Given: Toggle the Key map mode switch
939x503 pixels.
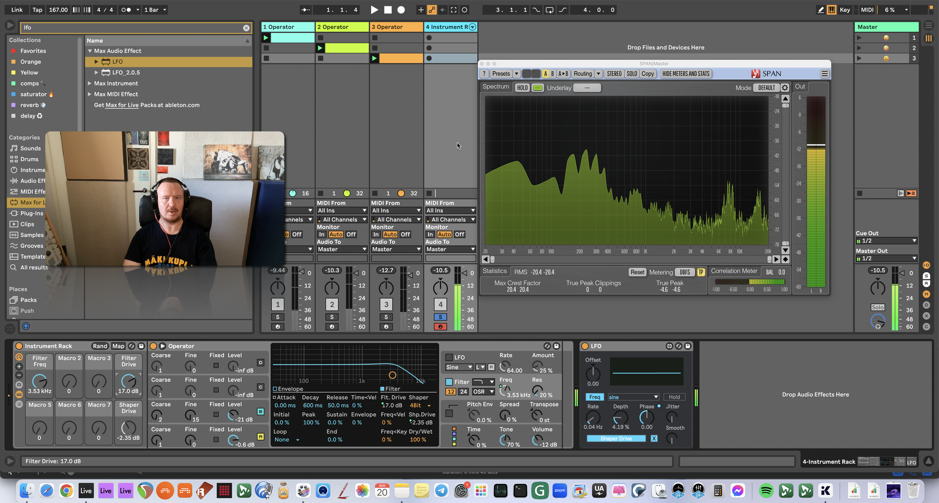Looking at the screenshot, I should coord(844,10).
